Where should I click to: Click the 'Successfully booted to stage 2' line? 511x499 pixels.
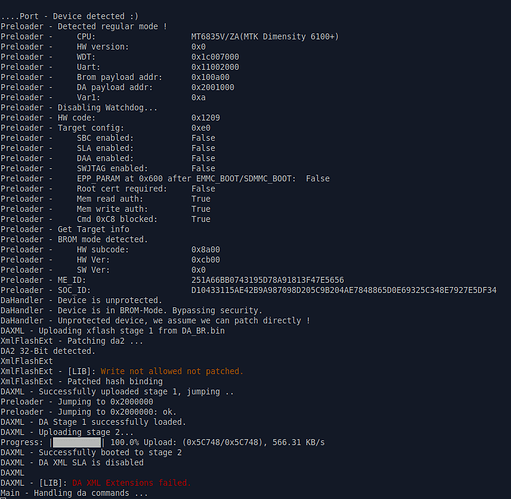pyautogui.click(x=91, y=452)
